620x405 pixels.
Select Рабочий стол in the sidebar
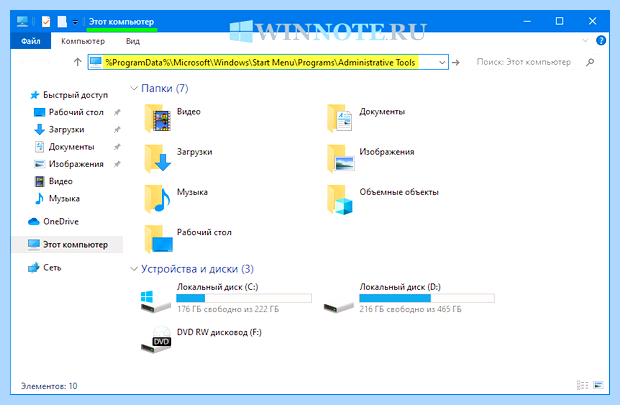(x=76, y=112)
